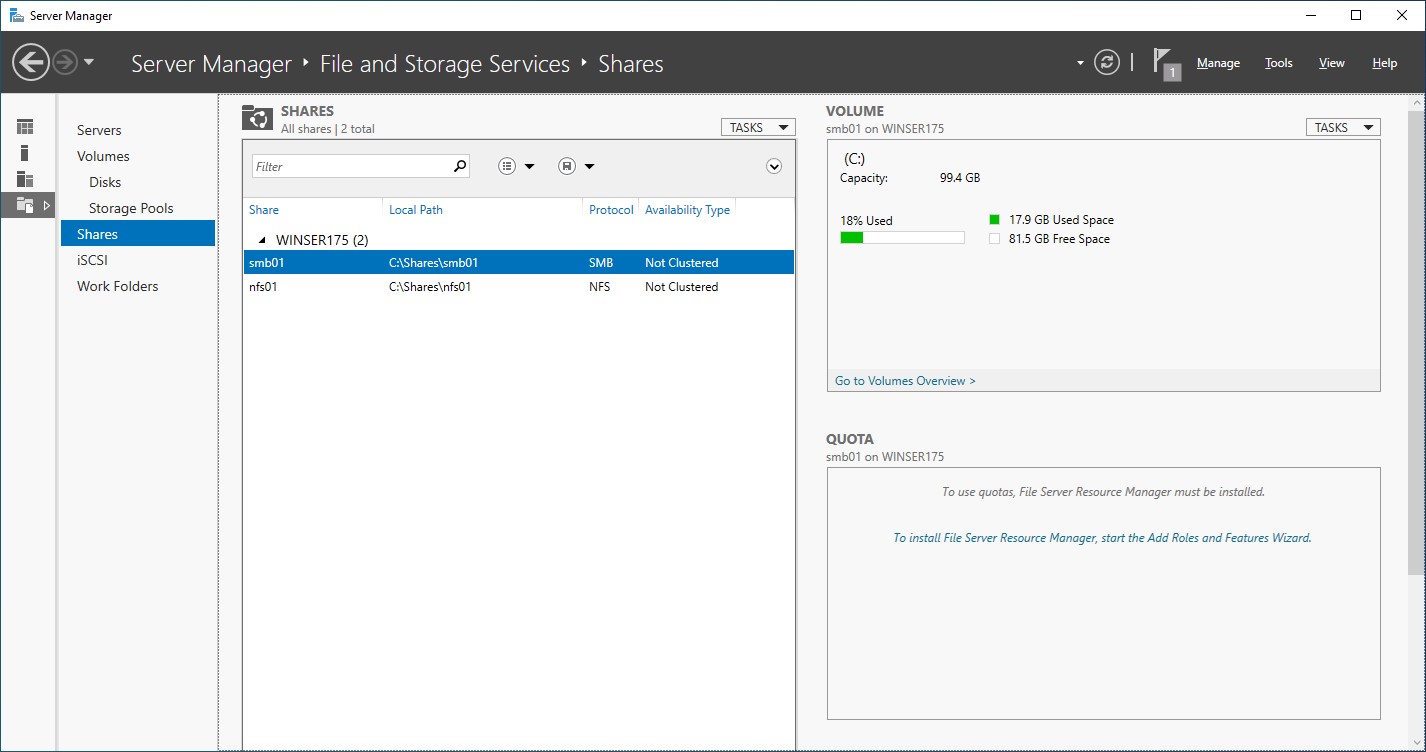Select the smb01 share row
1426x752 pixels.
(519, 262)
